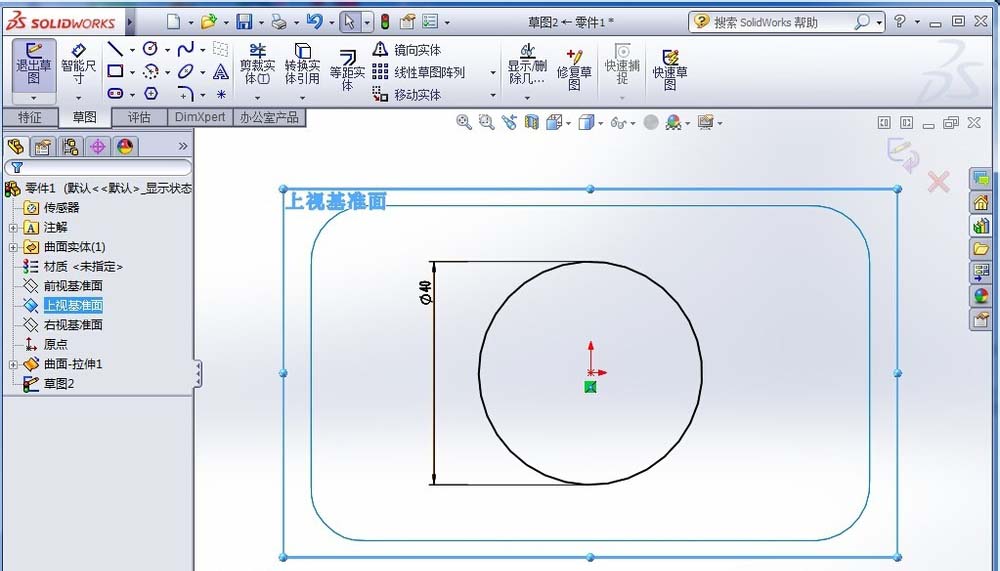The width and height of the screenshot is (1000, 571).
Task: Click the red cancel sketch X
Action: point(938,182)
